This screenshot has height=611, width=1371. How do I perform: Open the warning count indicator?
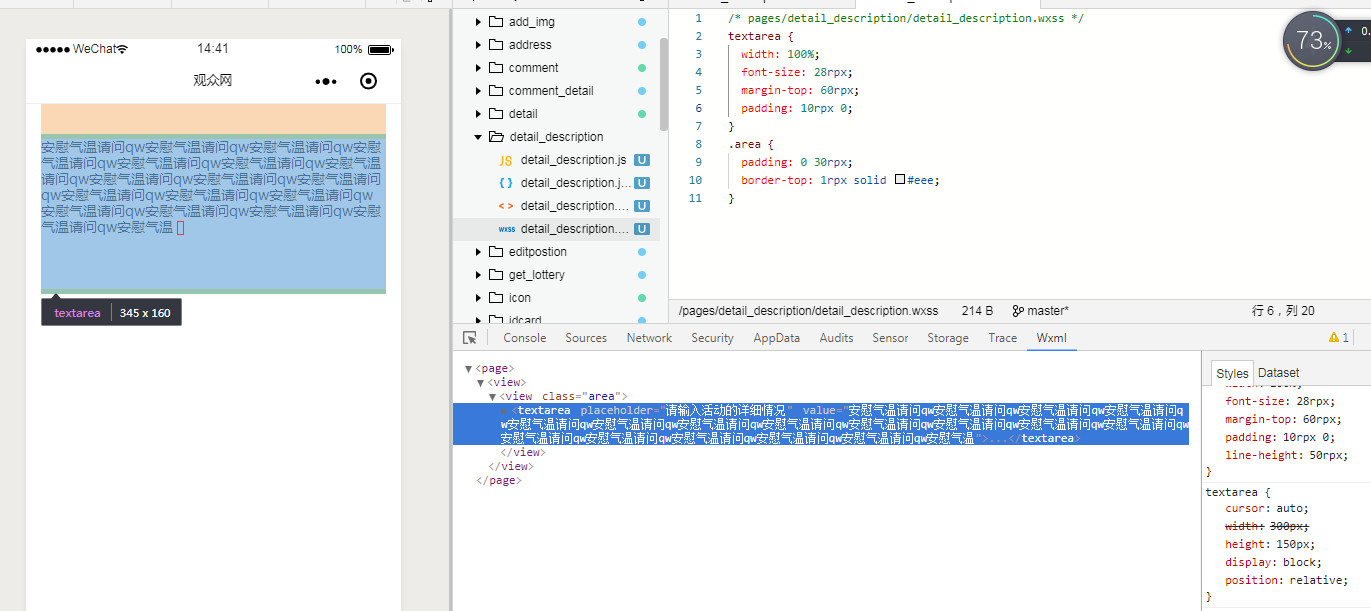[x=1338, y=338]
